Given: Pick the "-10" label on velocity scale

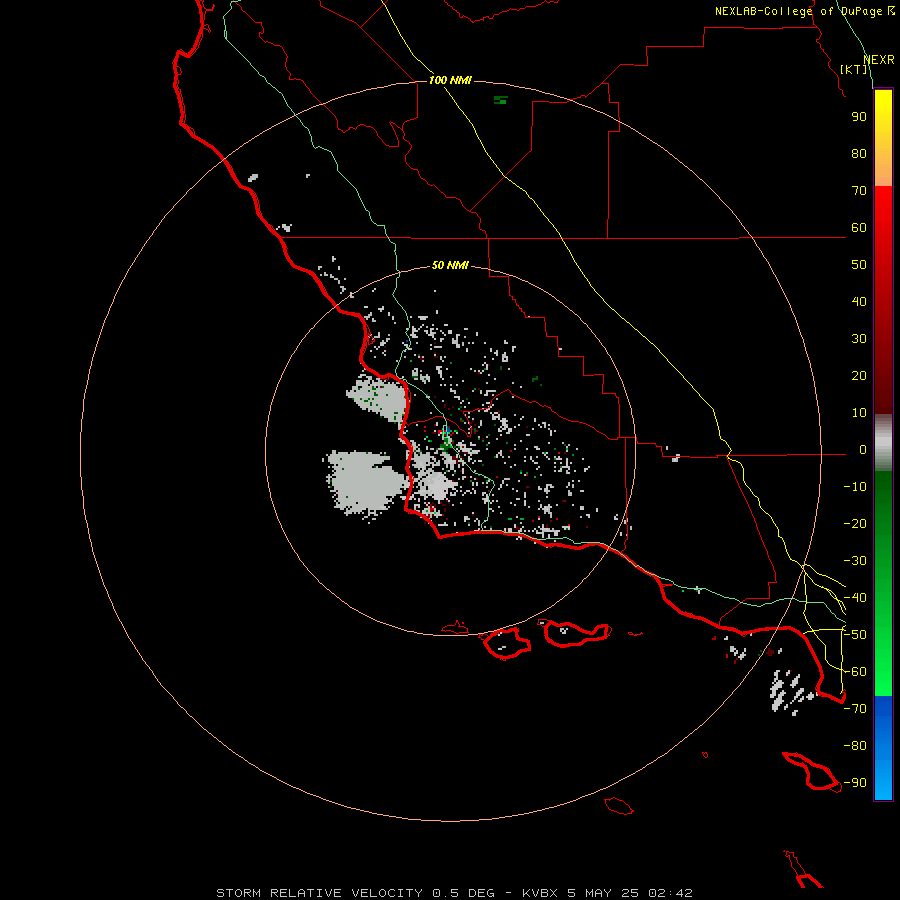Looking at the screenshot, I should pos(855,487).
